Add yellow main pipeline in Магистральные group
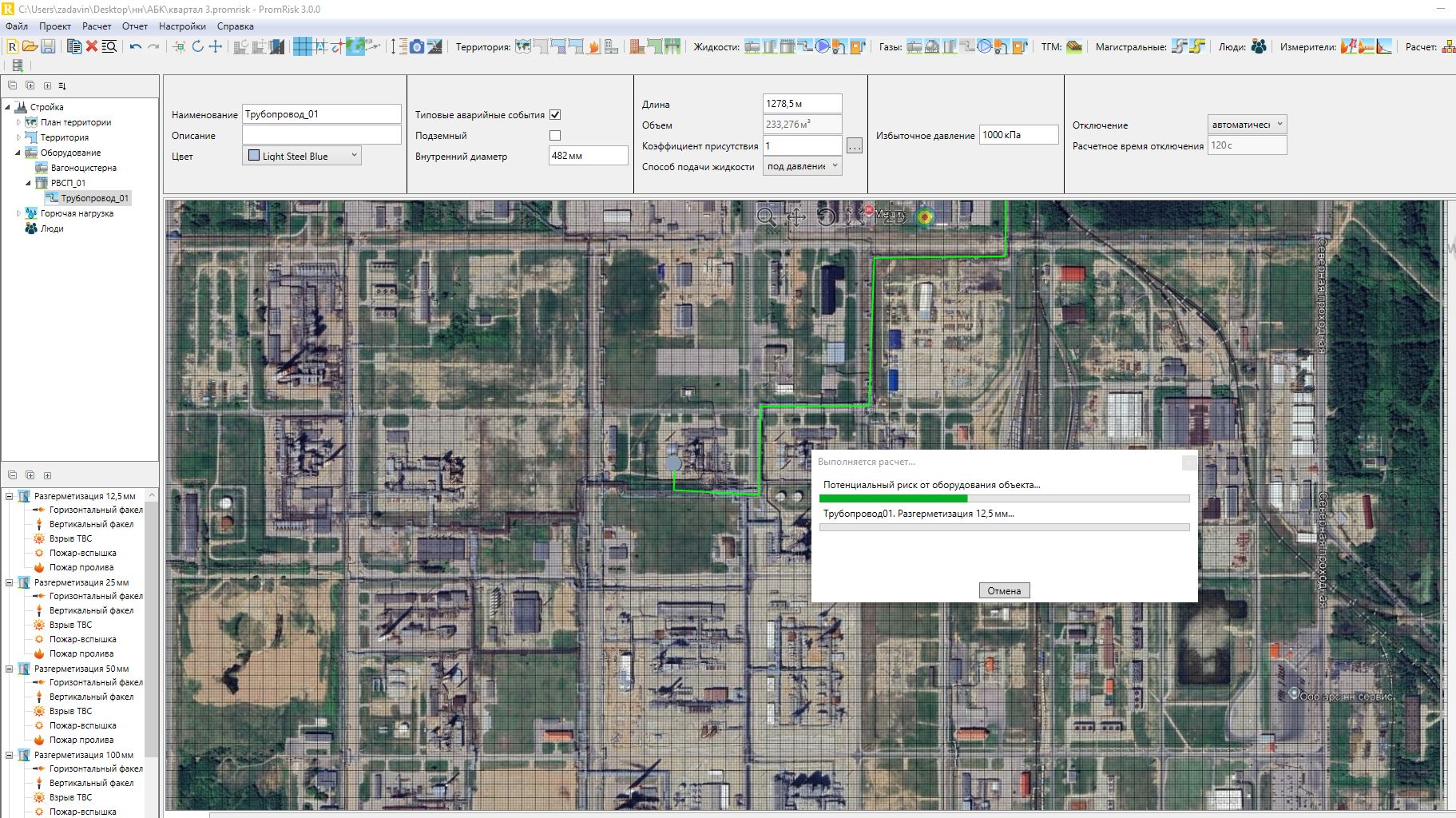This screenshot has width=1456, height=818. point(1196,46)
